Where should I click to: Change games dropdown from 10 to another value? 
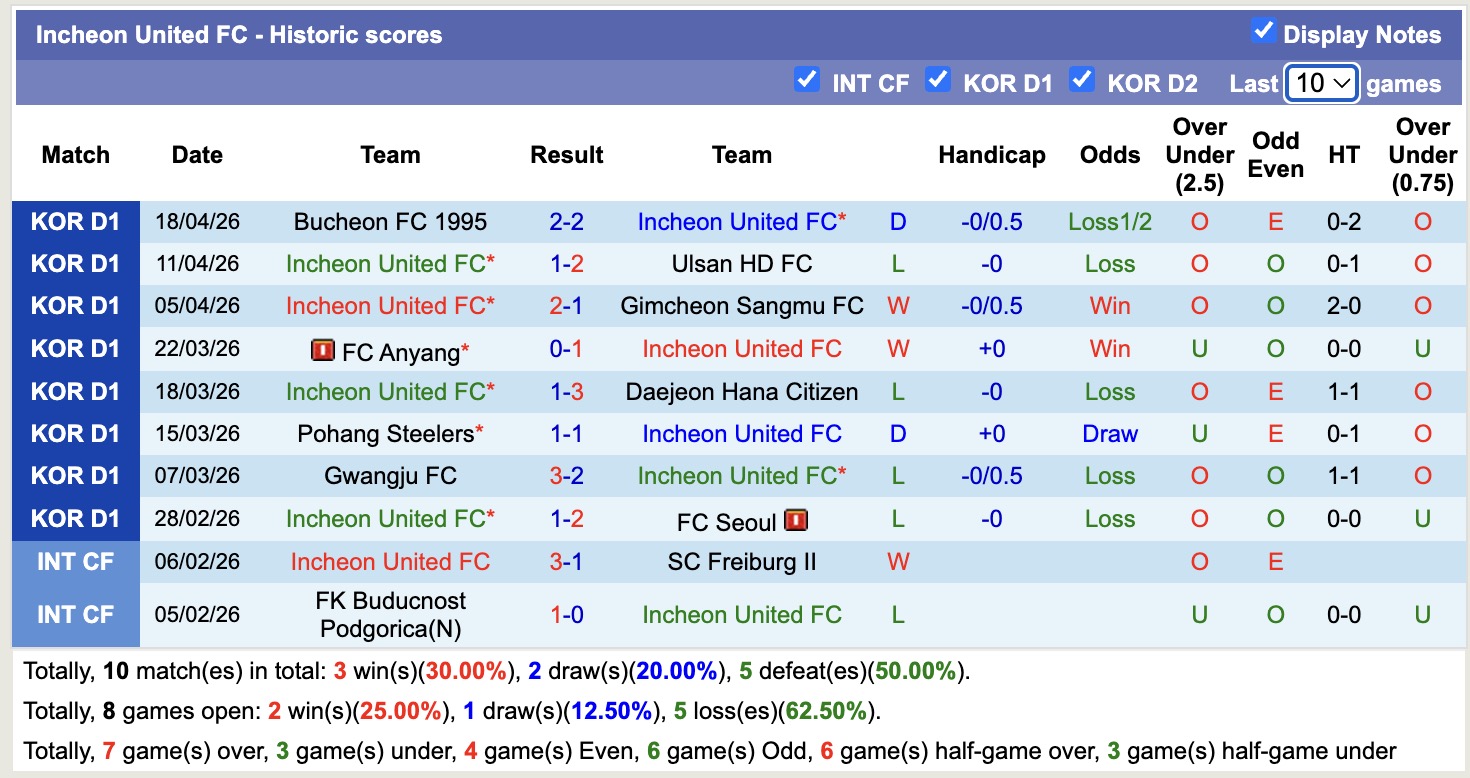click(1322, 82)
